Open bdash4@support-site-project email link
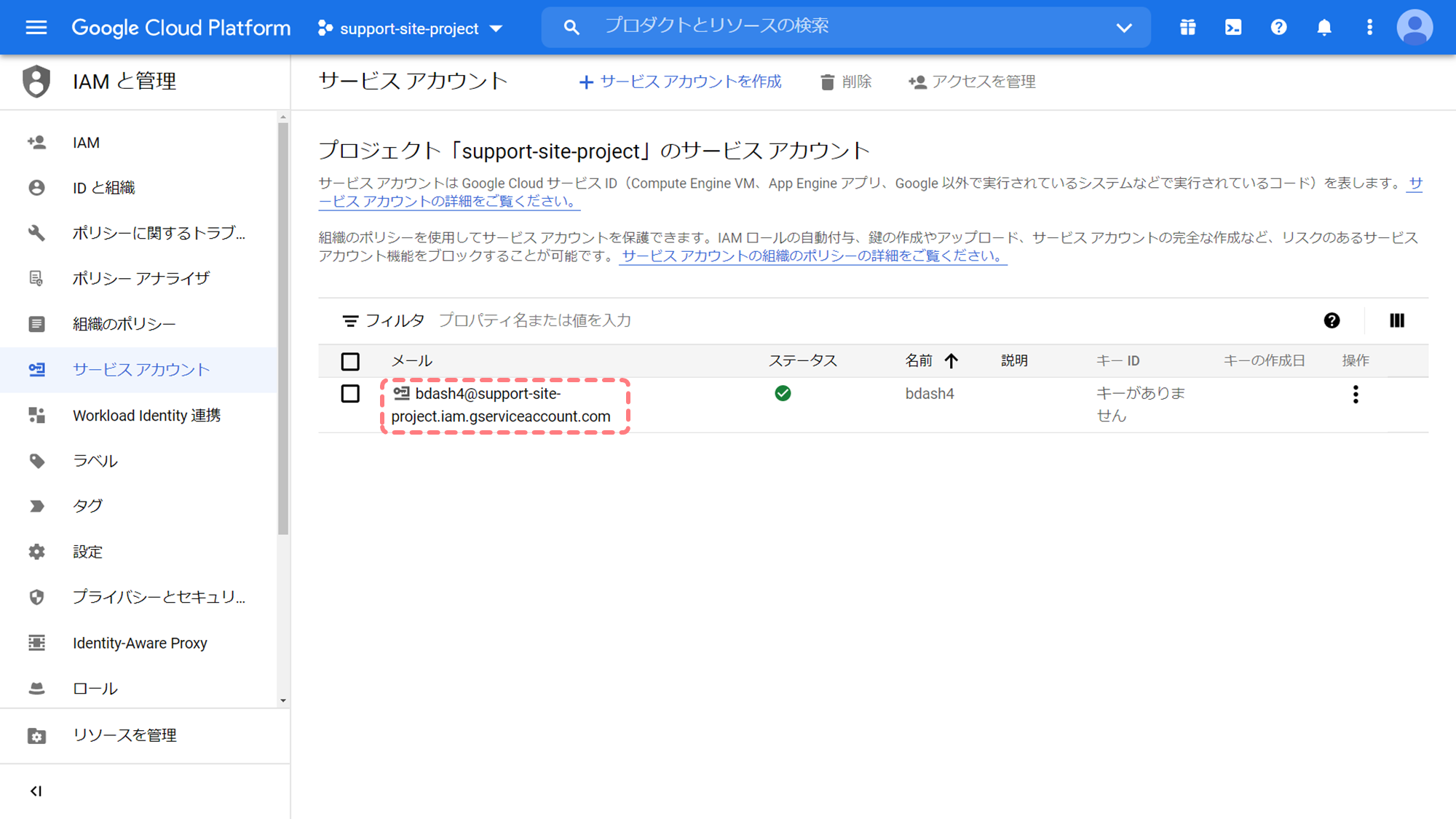The image size is (1456, 819). (x=501, y=405)
